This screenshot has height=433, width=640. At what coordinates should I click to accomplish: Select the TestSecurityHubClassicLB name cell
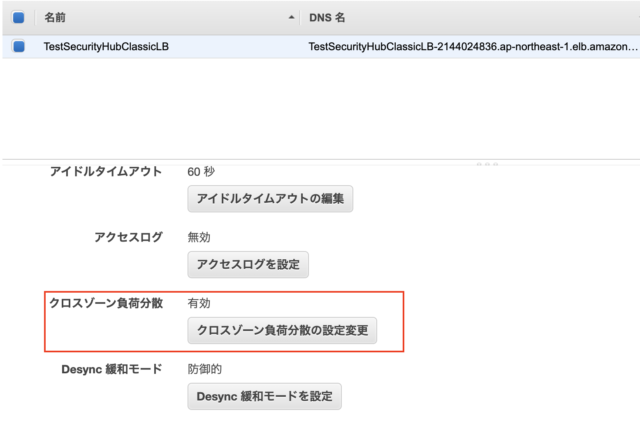[106, 47]
